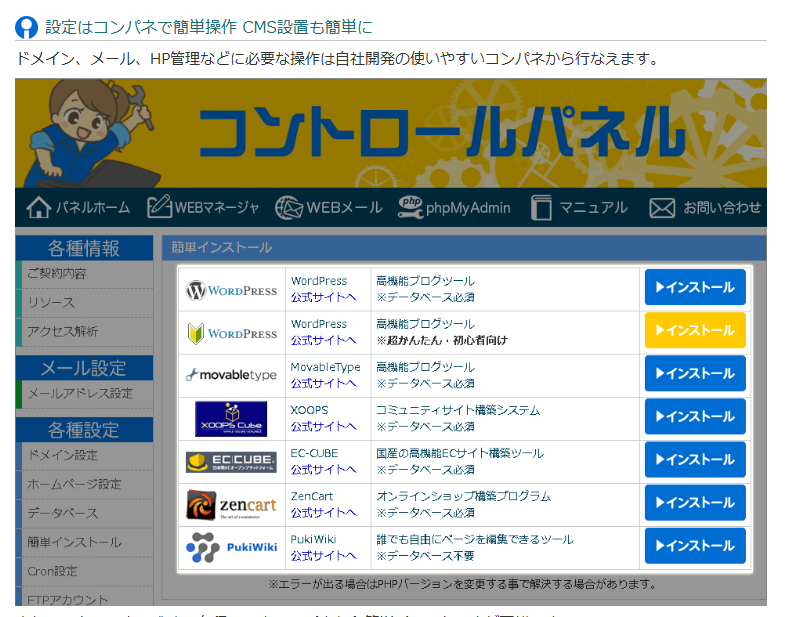Viewport: 789px width, 617px height.
Task: Click the WordPress logo in first row
Action: pos(231,290)
